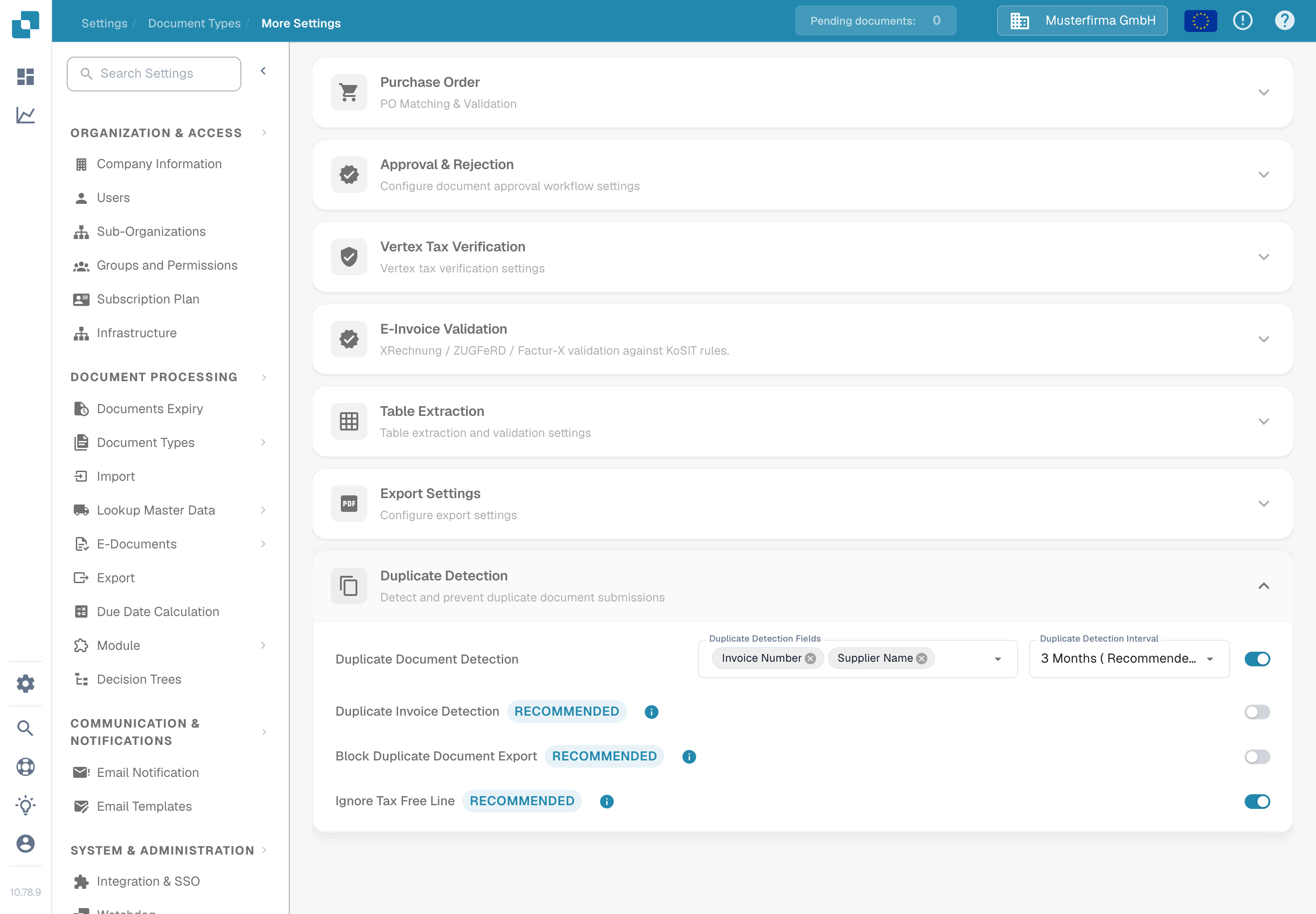The height and width of the screenshot is (914, 1316).
Task: Focus the Search Settings field
Action: pos(154,74)
